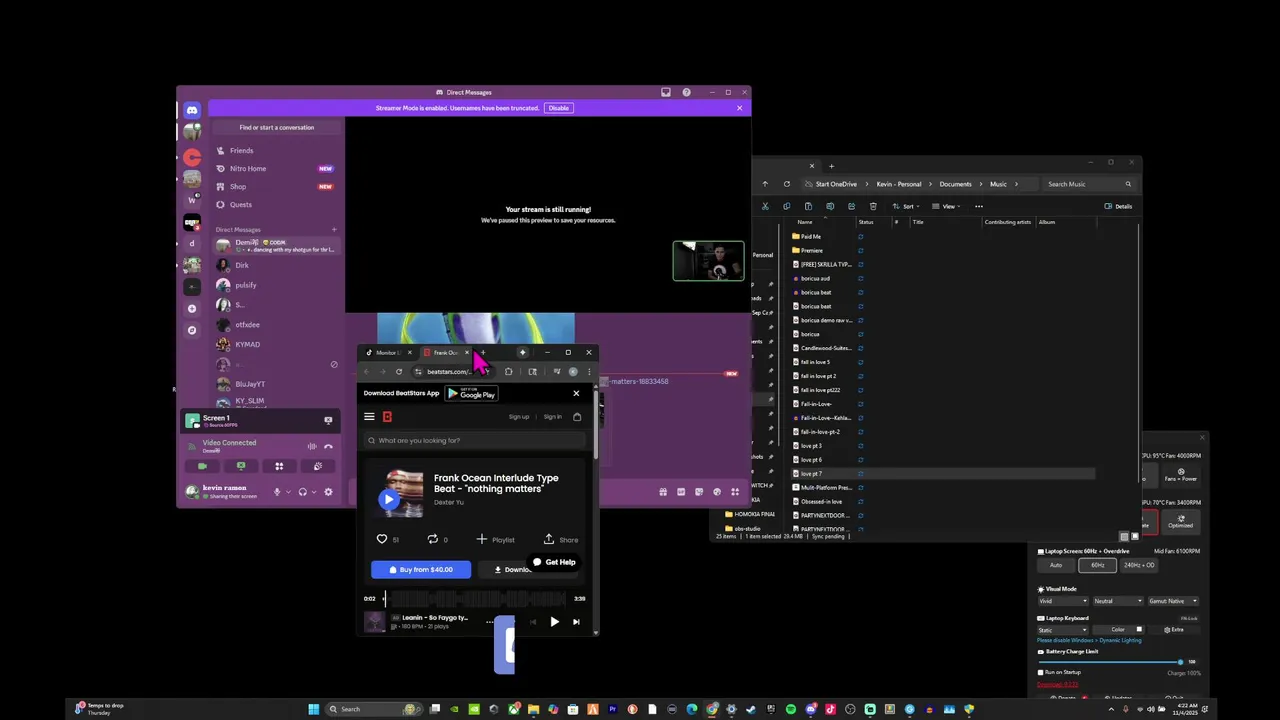Open headphone output options arrow in Discord
1280x720 pixels.
tap(314, 491)
